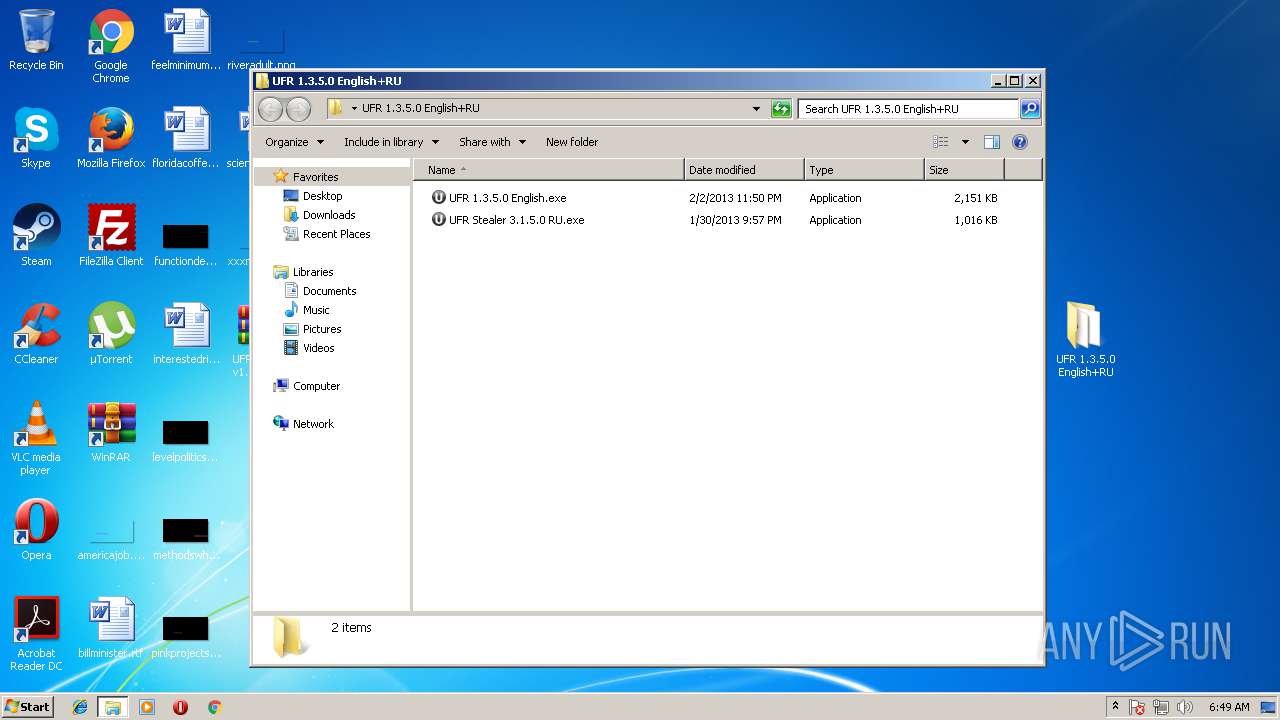Change your view icon button

tap(940, 142)
